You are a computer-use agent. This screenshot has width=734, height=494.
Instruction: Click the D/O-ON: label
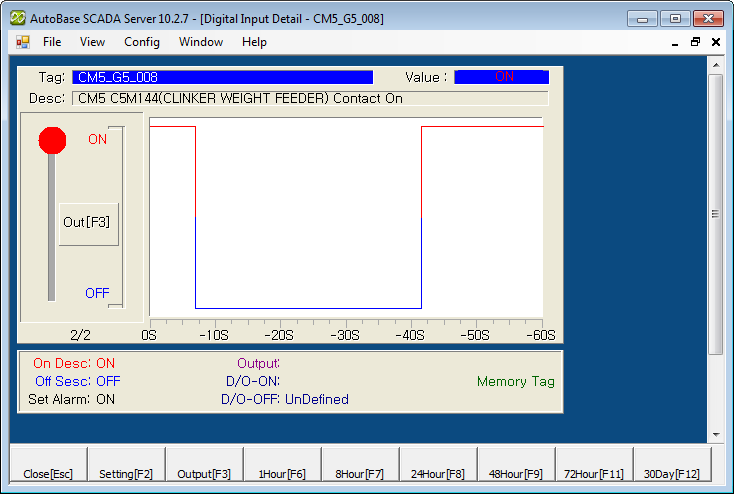tap(253, 381)
